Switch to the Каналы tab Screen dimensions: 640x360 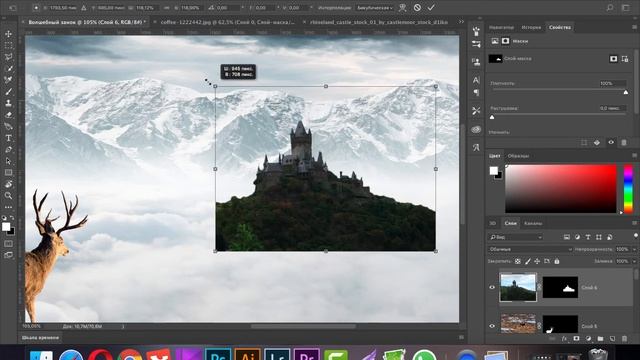(533, 223)
